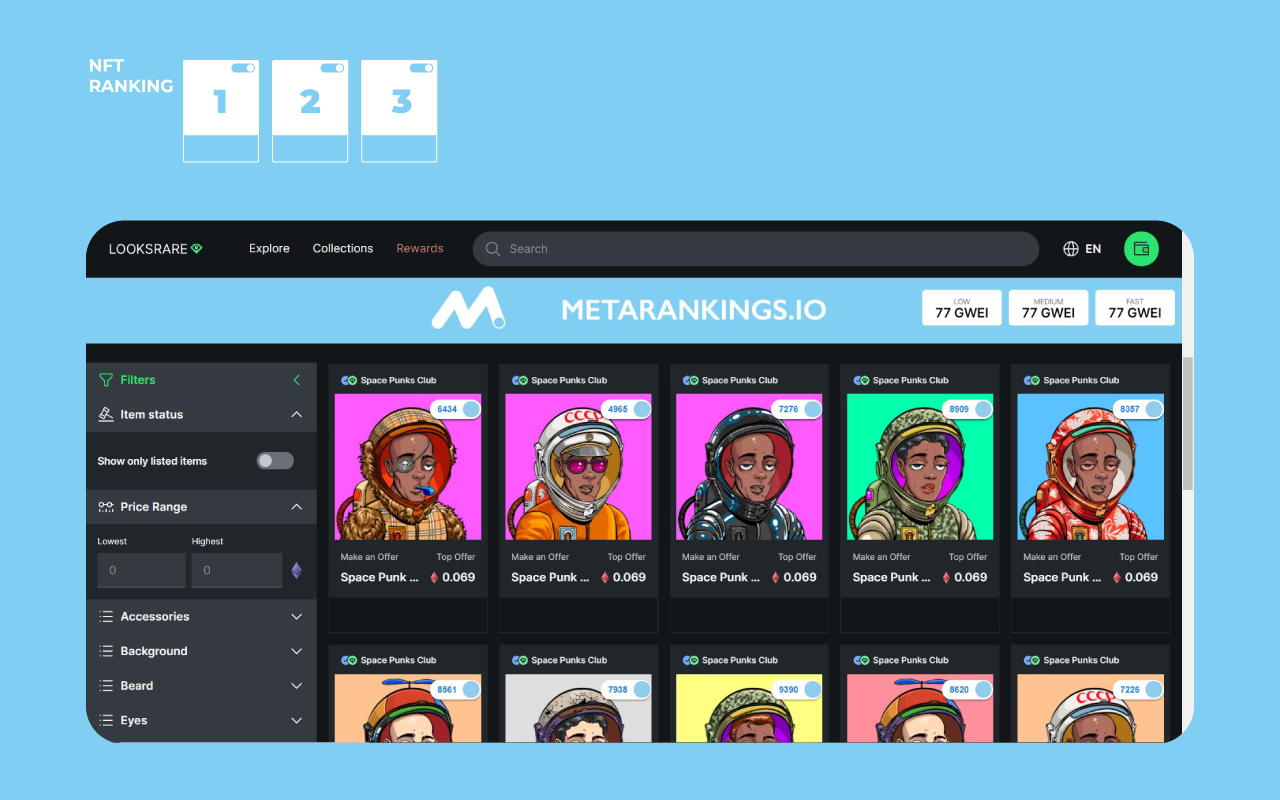This screenshot has height=800, width=1280.
Task: Click Make an Offer on punk 4965
Action: pos(540,557)
